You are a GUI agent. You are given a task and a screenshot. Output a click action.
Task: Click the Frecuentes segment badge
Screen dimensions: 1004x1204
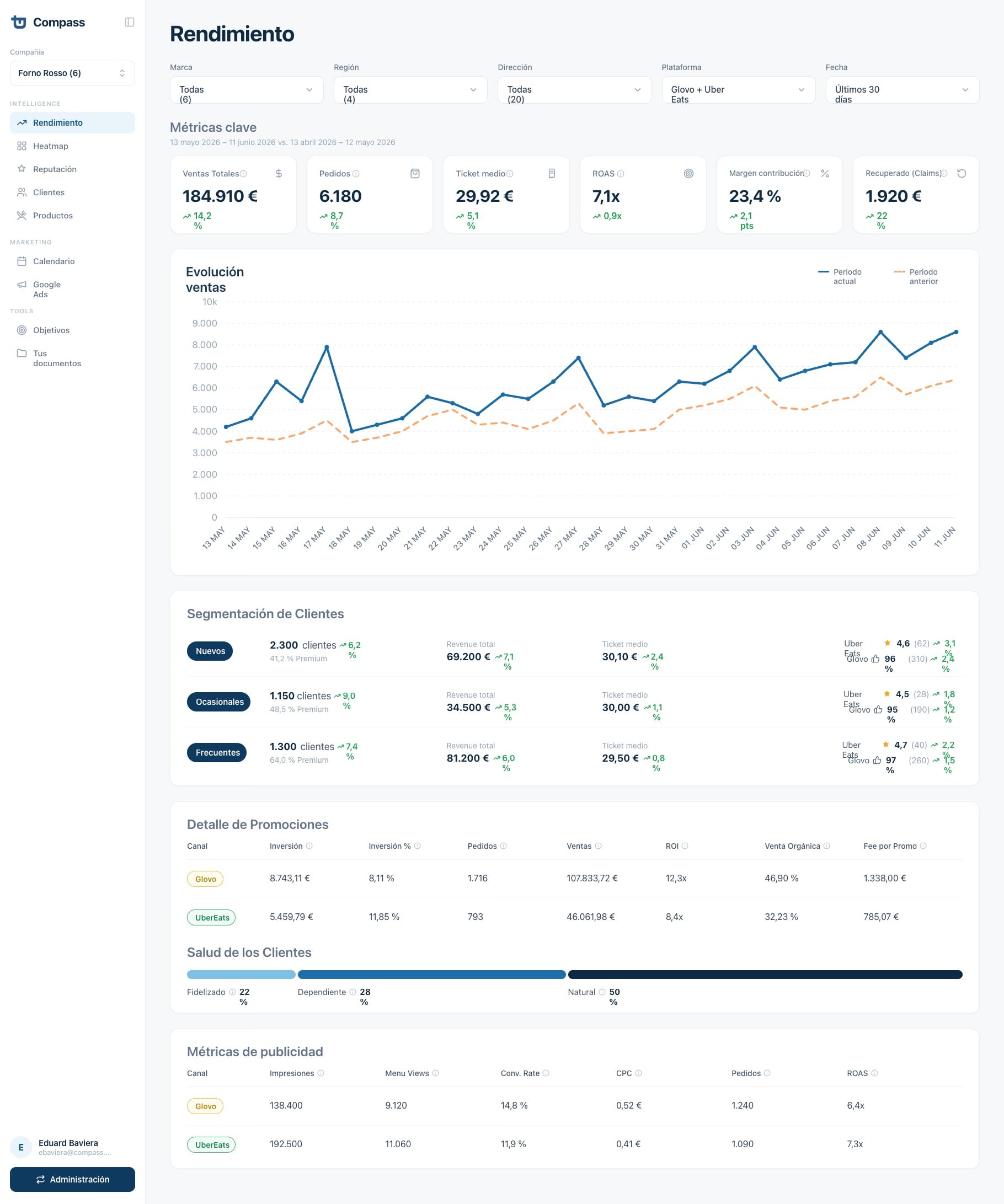[x=217, y=753]
